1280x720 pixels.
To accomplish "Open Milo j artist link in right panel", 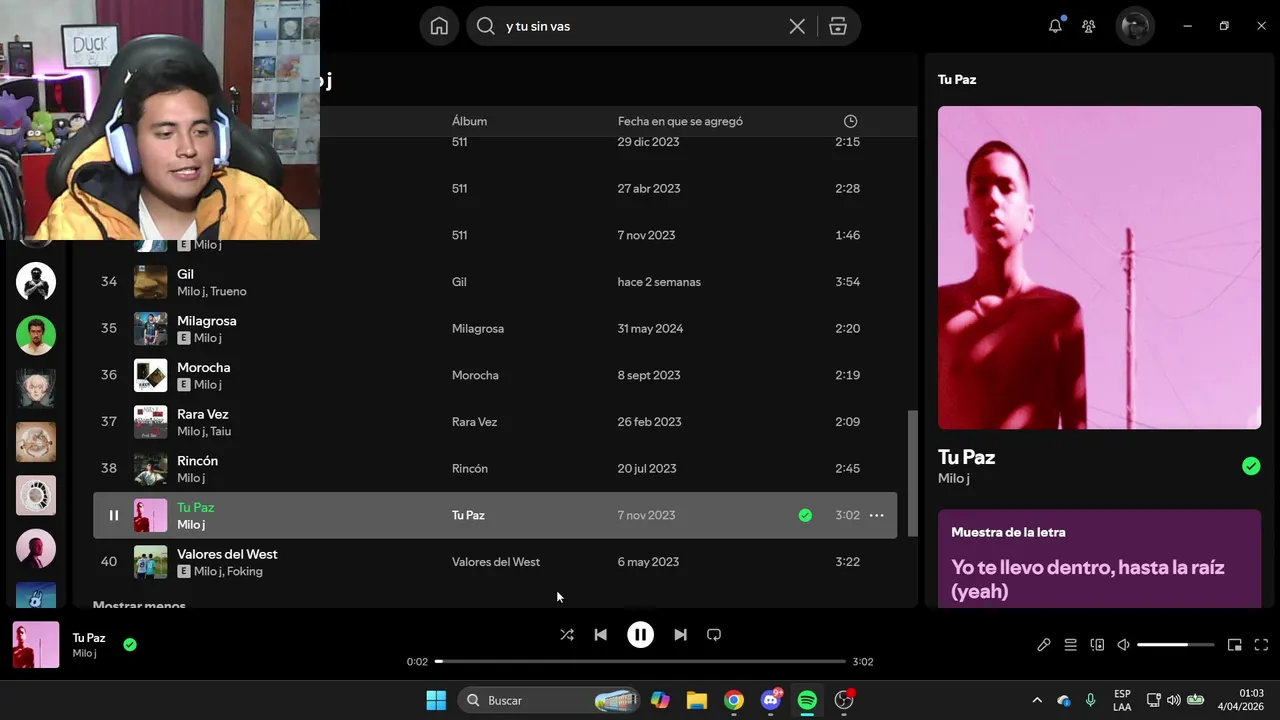I will click(954, 479).
